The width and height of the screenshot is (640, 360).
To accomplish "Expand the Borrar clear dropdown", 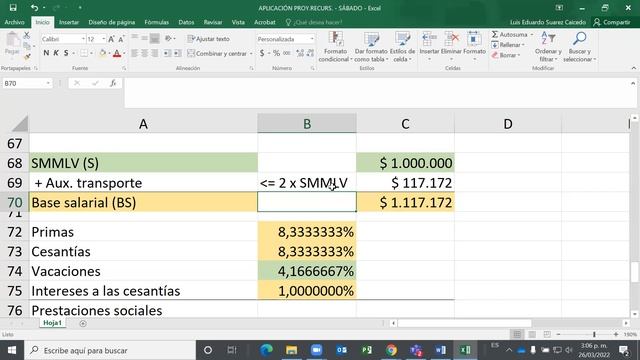I will point(518,55).
